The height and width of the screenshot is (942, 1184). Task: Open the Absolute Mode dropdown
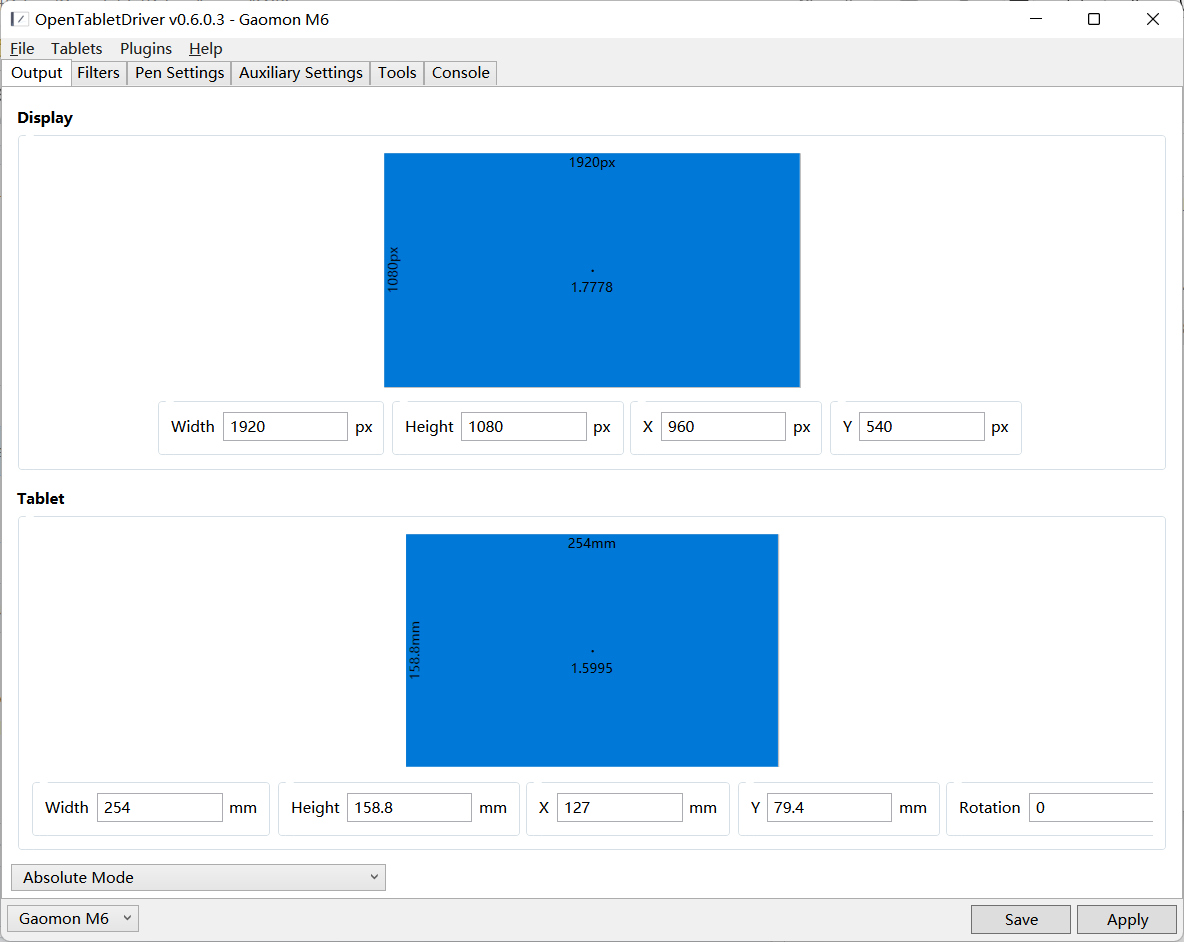tap(198, 877)
